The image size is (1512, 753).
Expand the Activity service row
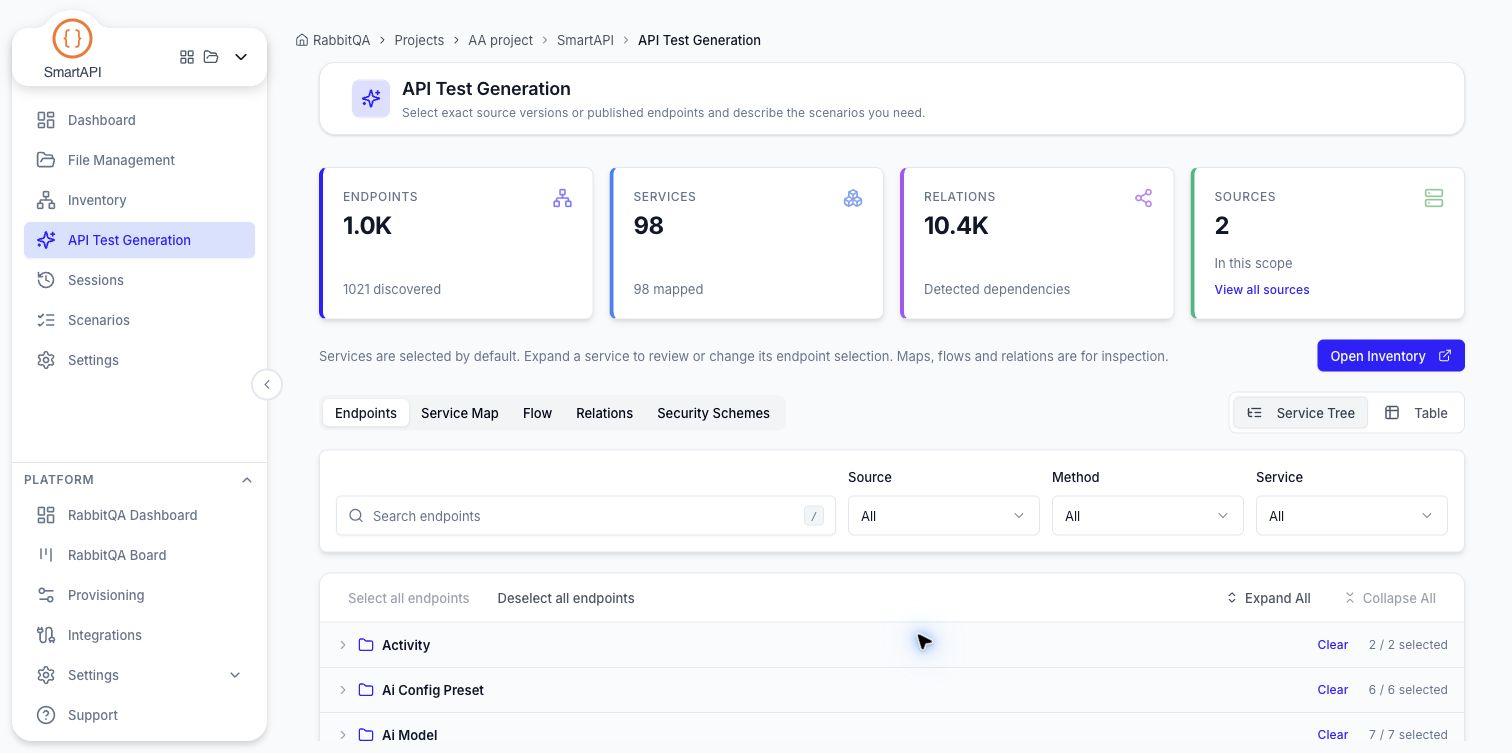[342, 645]
